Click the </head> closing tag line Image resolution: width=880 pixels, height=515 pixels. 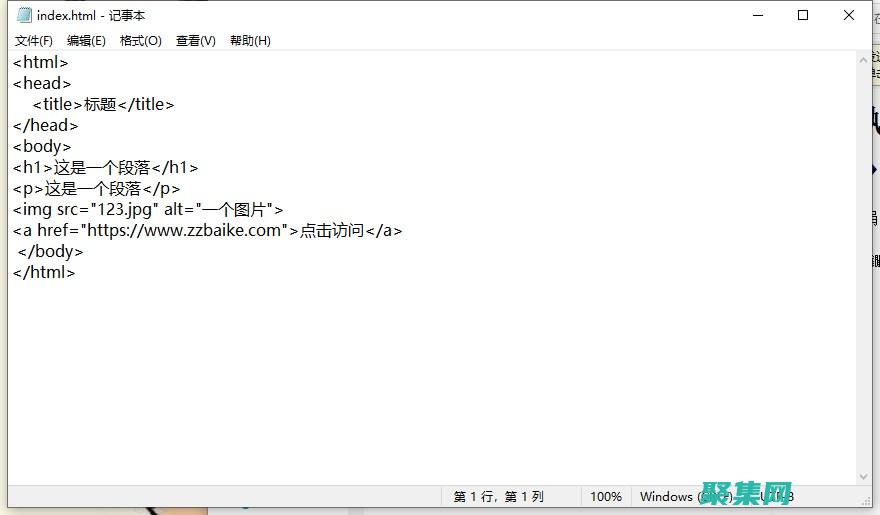(45, 126)
